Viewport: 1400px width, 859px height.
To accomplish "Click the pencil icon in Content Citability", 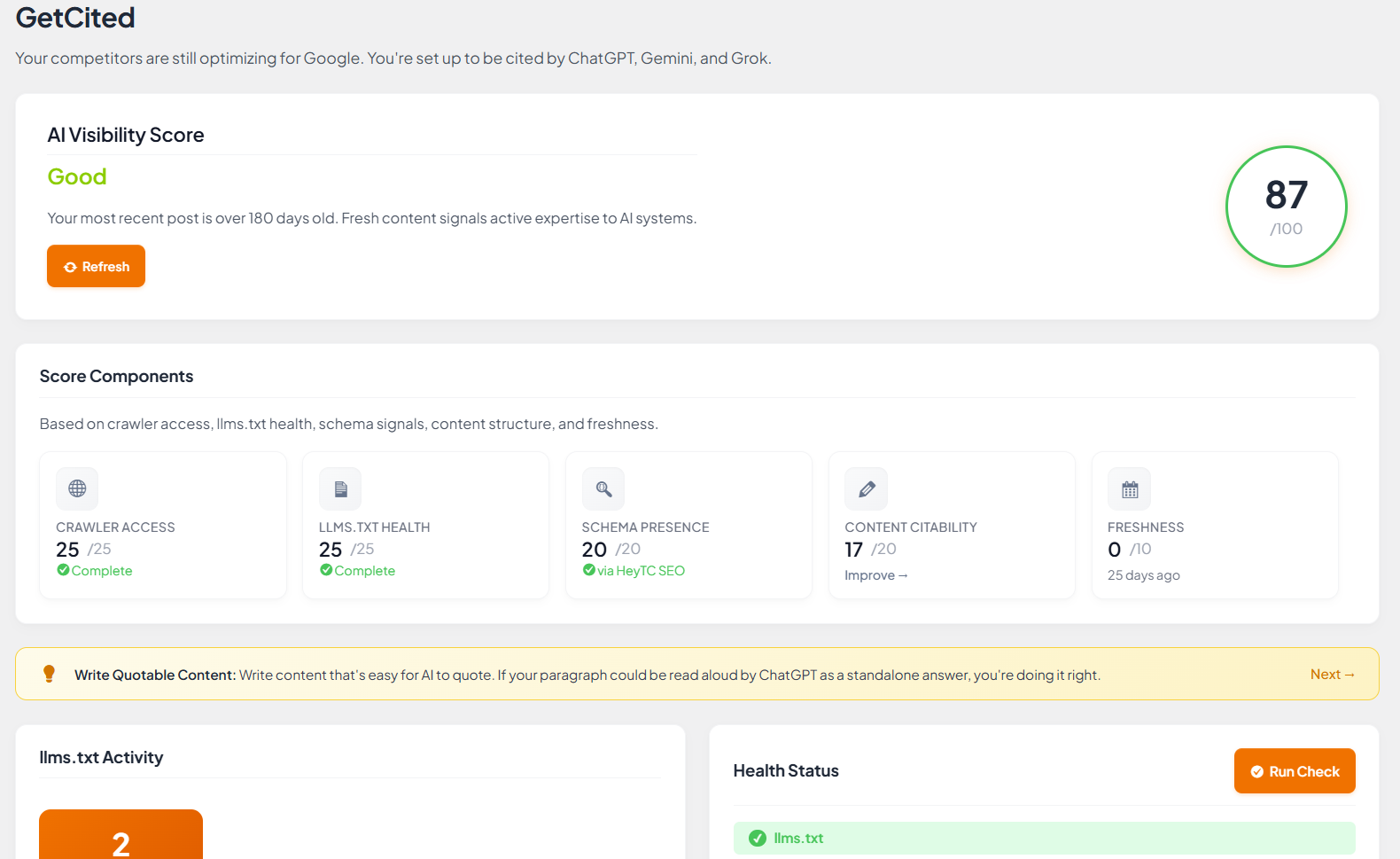I will 867,488.
